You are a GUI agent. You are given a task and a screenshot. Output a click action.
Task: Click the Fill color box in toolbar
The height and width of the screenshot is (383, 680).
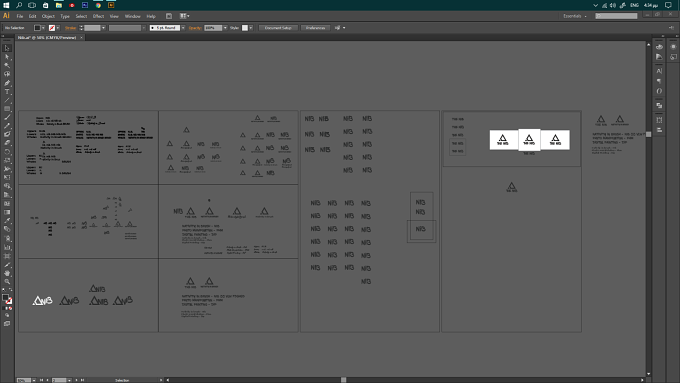5,298
